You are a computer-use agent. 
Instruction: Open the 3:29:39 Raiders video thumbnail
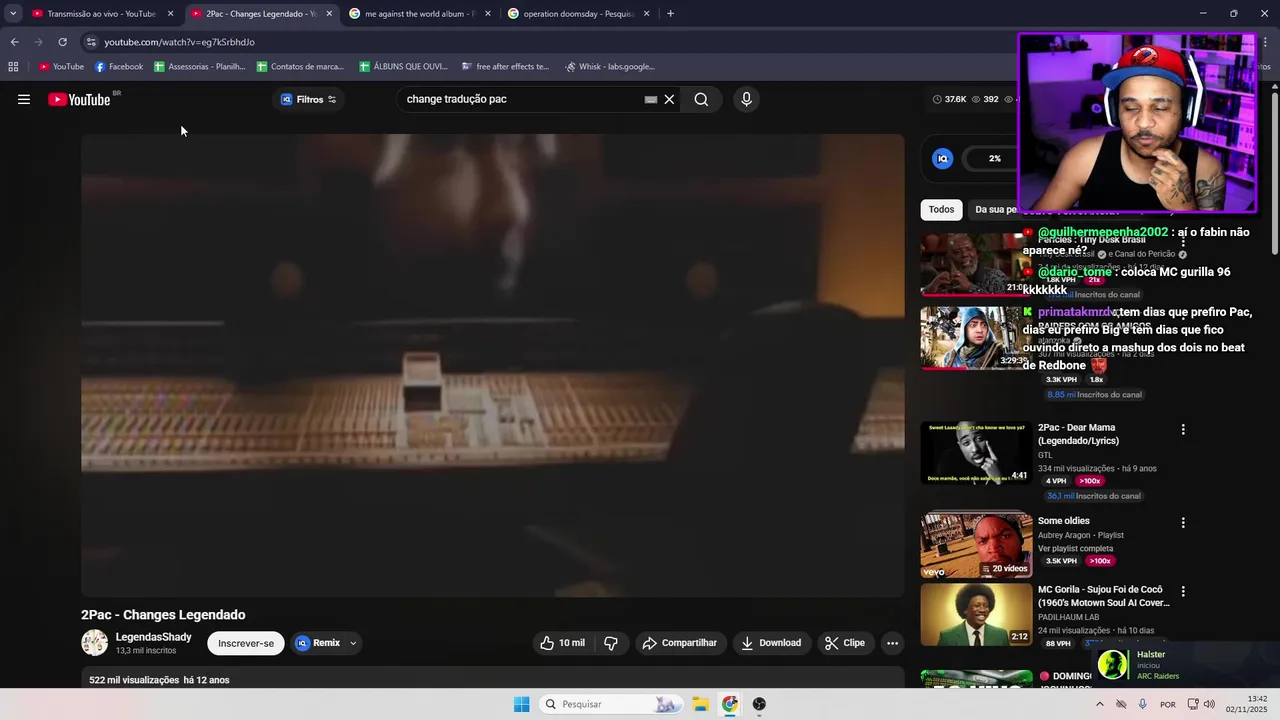[976, 337]
